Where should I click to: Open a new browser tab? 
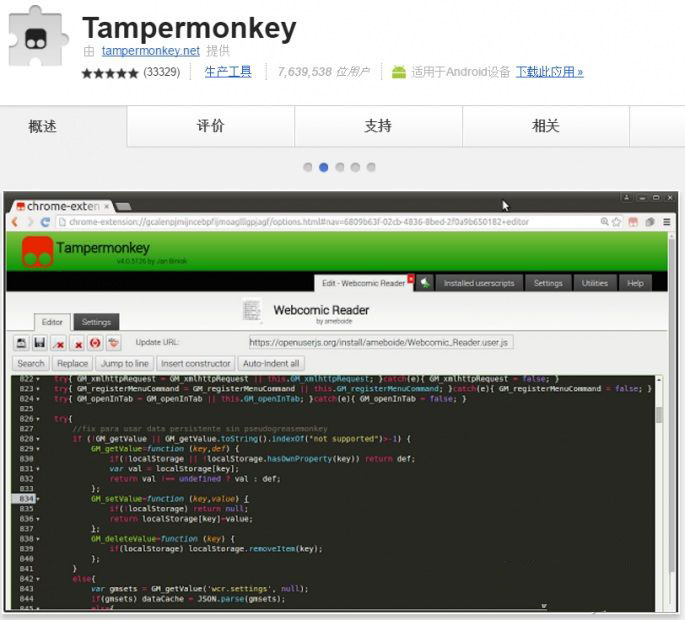(x=124, y=206)
